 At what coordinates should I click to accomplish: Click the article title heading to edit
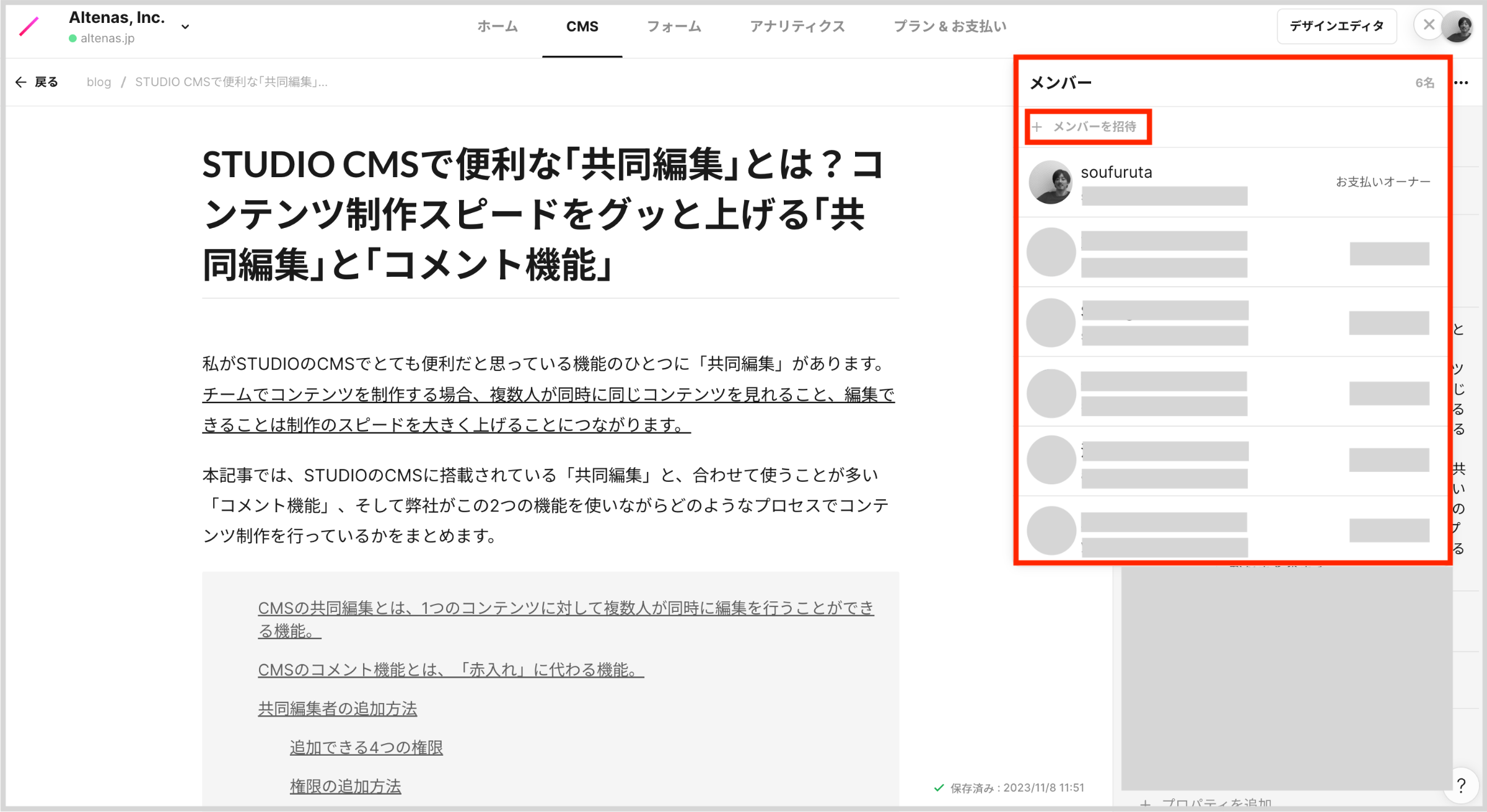pyautogui.click(x=542, y=215)
